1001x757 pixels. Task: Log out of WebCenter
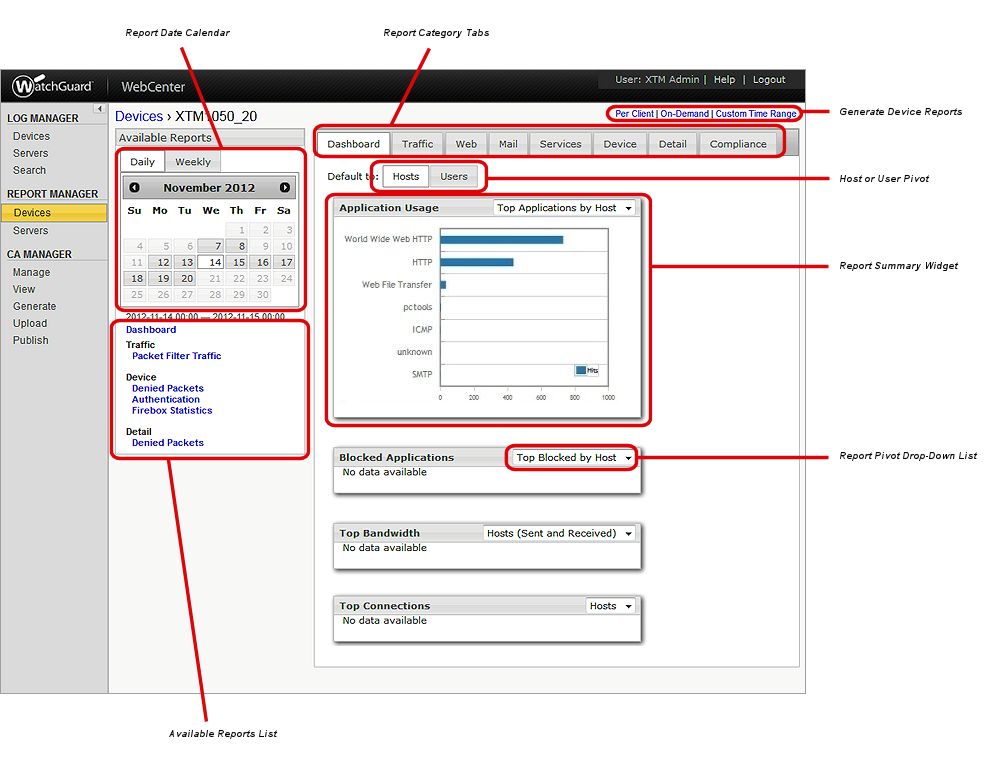tap(769, 79)
